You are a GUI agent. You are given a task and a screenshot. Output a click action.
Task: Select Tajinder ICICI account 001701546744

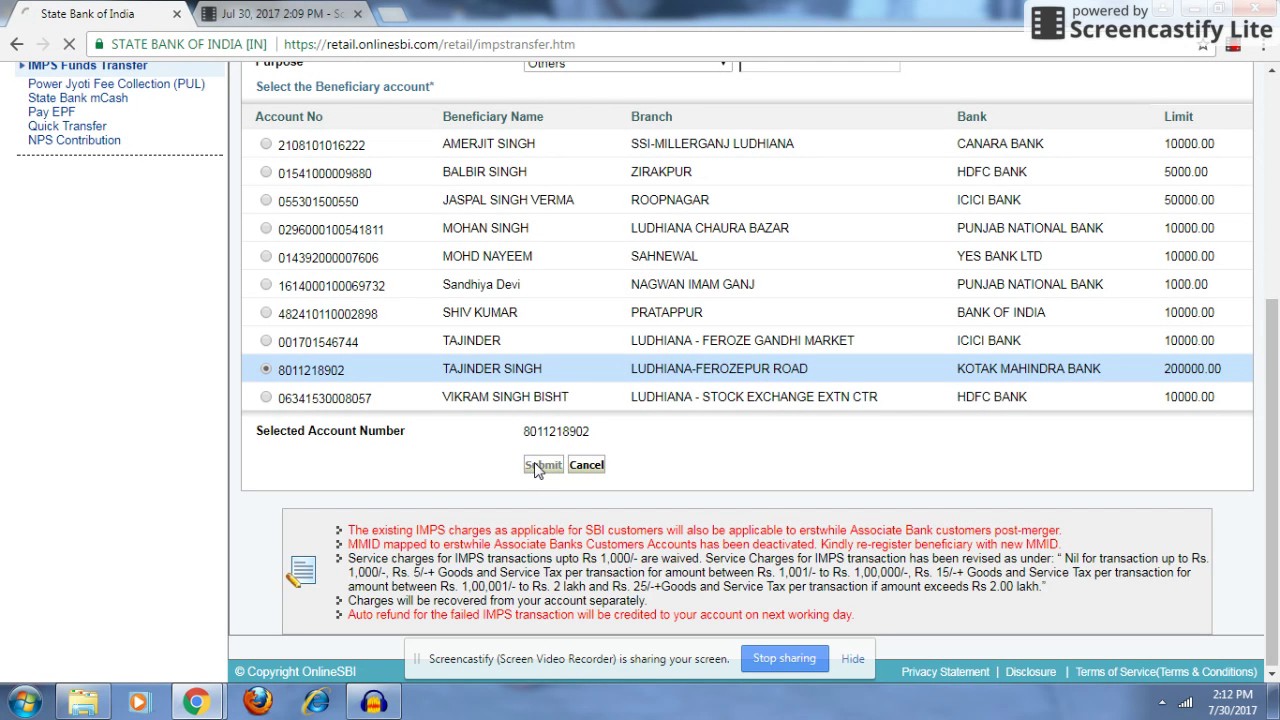(266, 340)
